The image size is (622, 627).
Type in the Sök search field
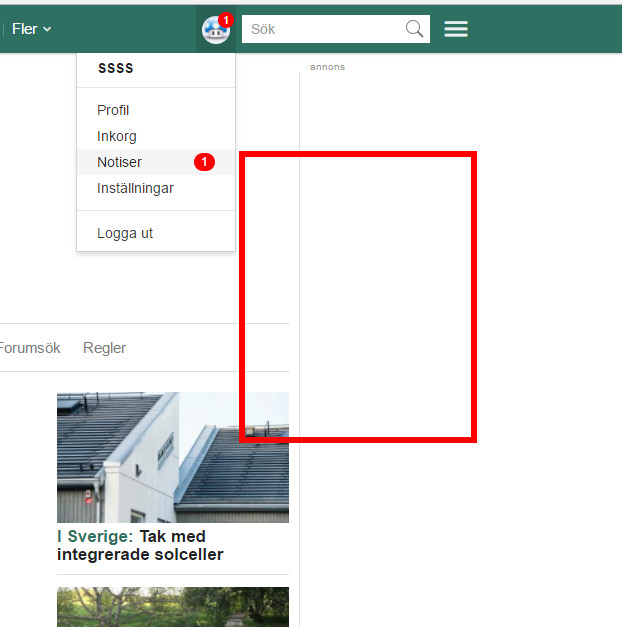[x=323, y=29]
